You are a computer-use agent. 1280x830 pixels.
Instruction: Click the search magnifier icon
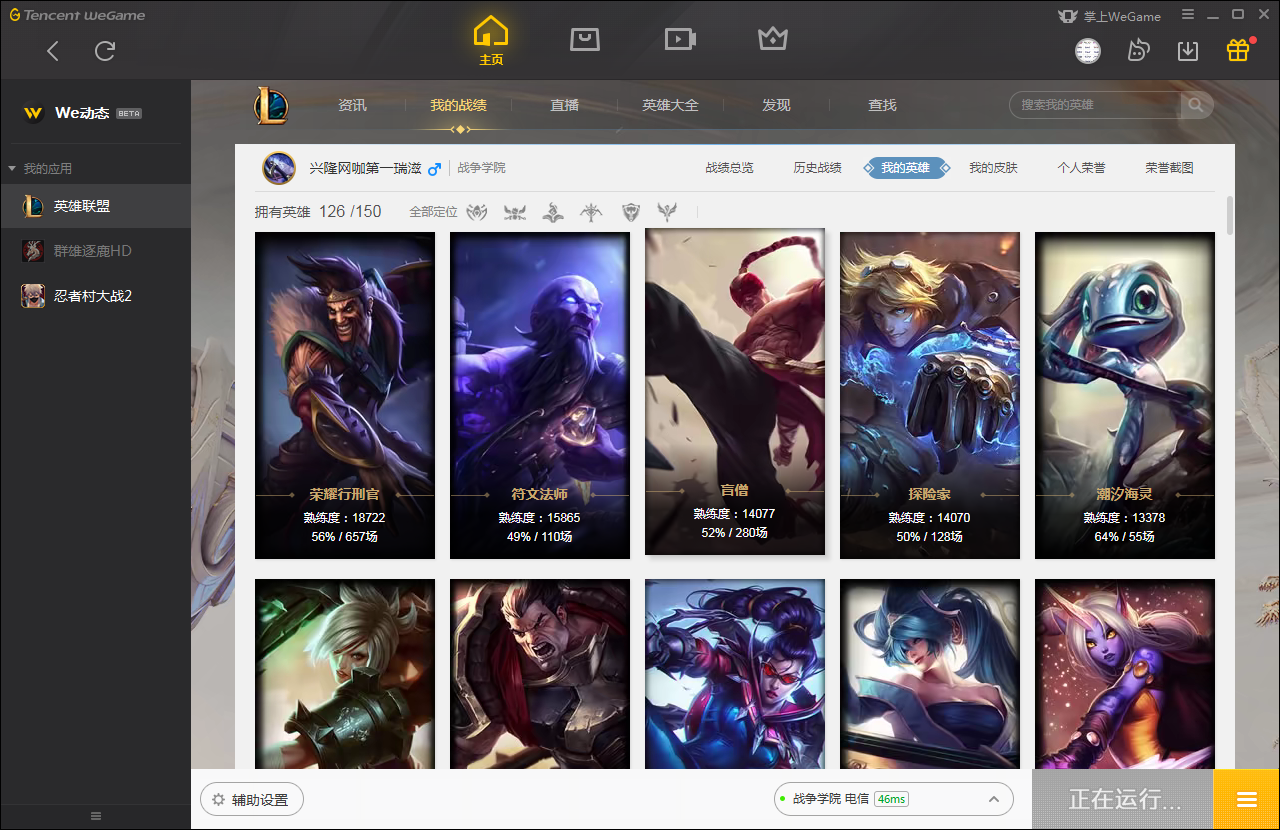pyautogui.click(x=1195, y=105)
